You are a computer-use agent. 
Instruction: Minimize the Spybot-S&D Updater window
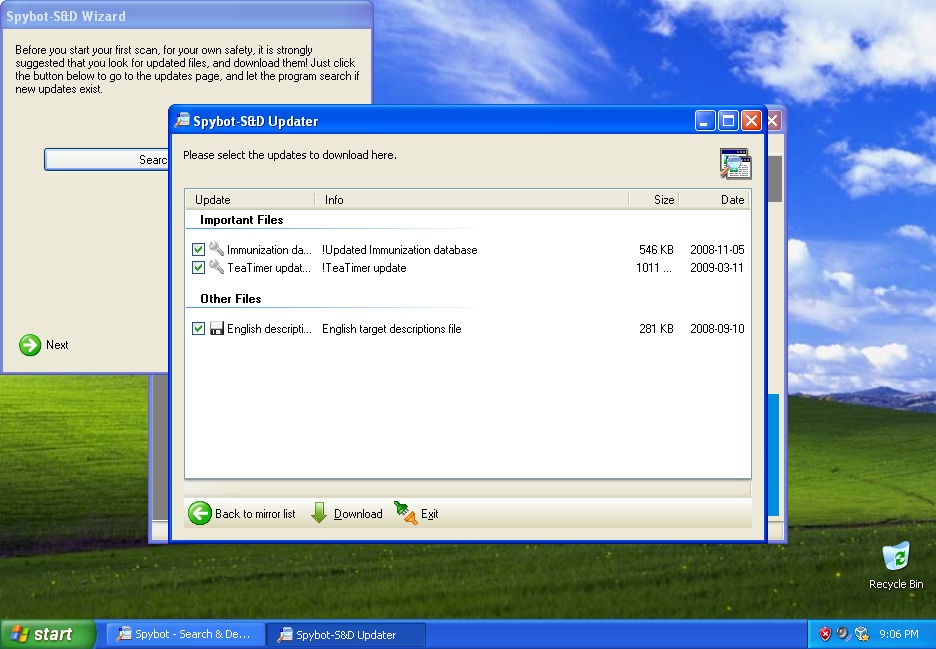(x=705, y=121)
